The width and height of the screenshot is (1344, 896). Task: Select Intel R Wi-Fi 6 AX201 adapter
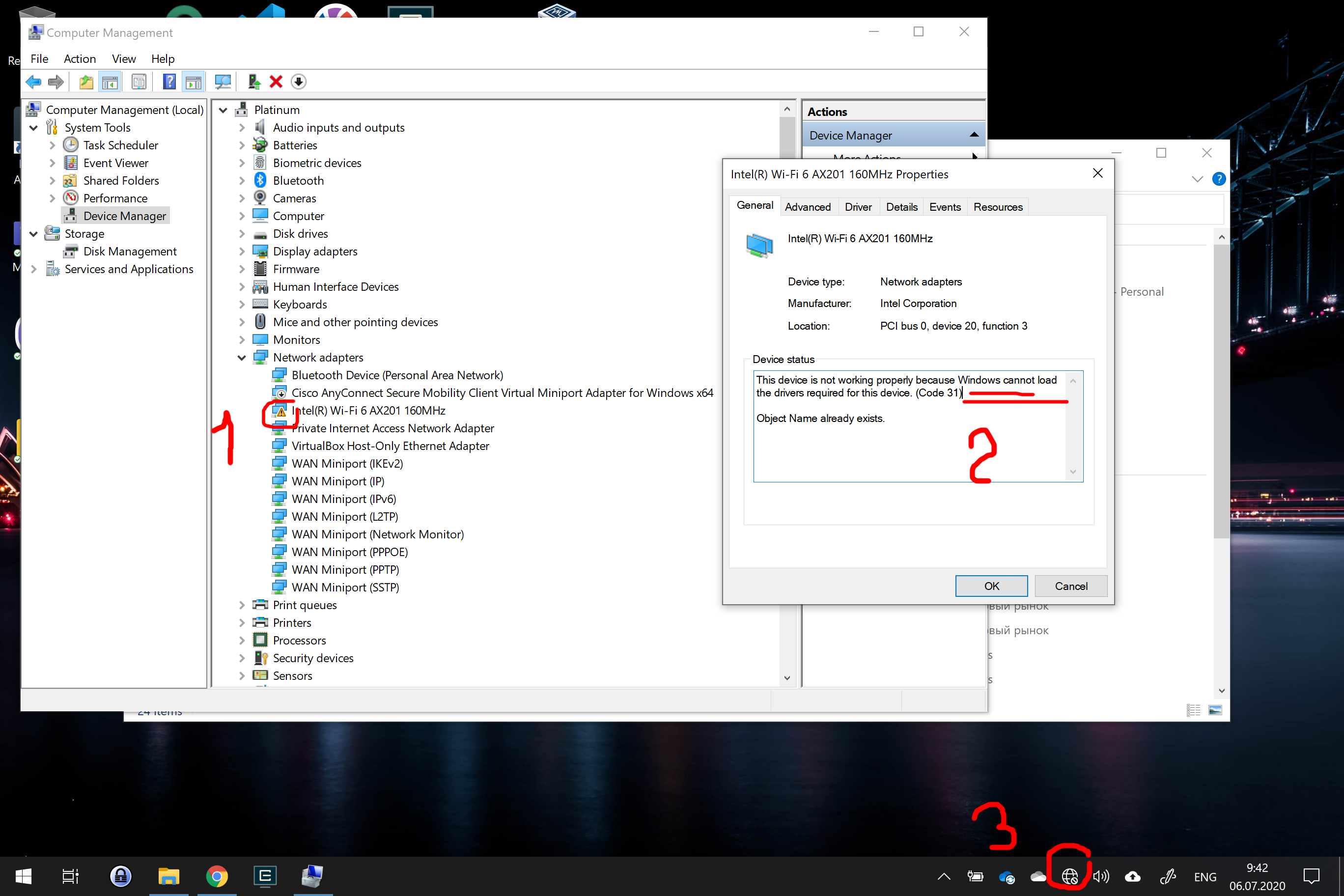click(368, 410)
